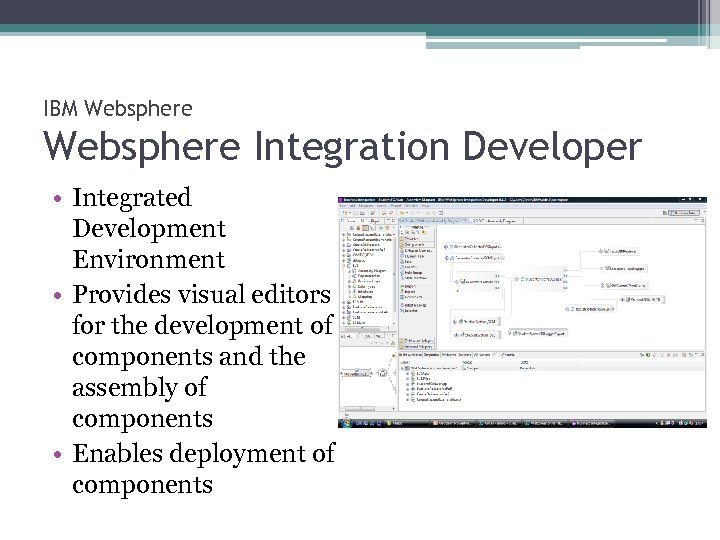This screenshot has width=720, height=540.
Task: Switch to the second Assembly Diagram editor tab
Action: coord(496,221)
